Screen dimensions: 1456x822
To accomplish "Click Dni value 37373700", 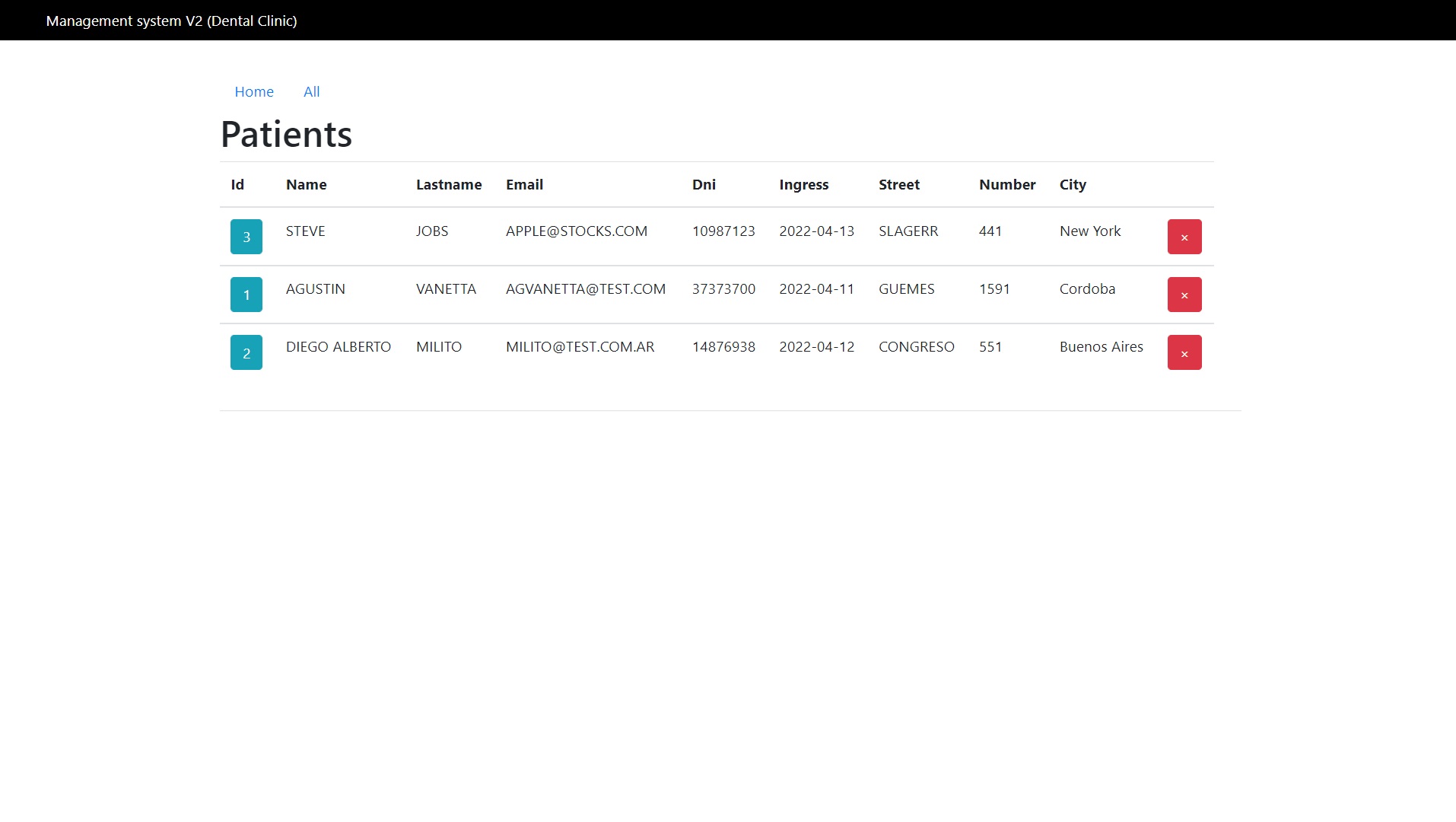I will click(723, 288).
